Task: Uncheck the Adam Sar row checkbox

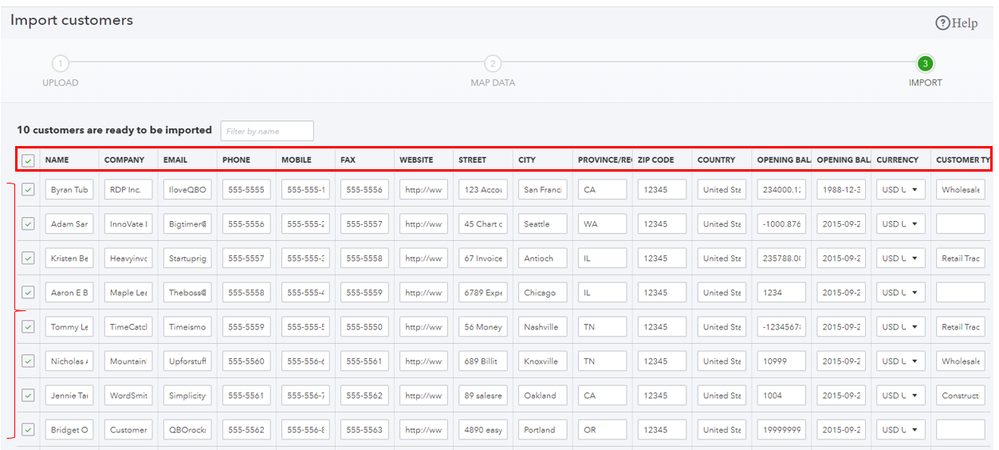Action: (x=28, y=224)
